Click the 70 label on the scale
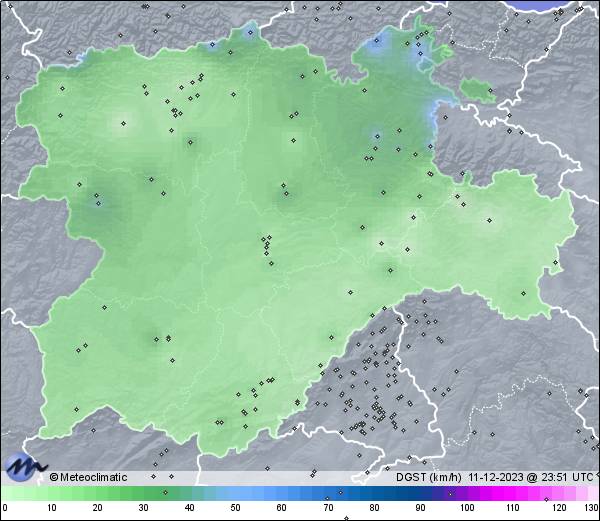 pos(328,508)
